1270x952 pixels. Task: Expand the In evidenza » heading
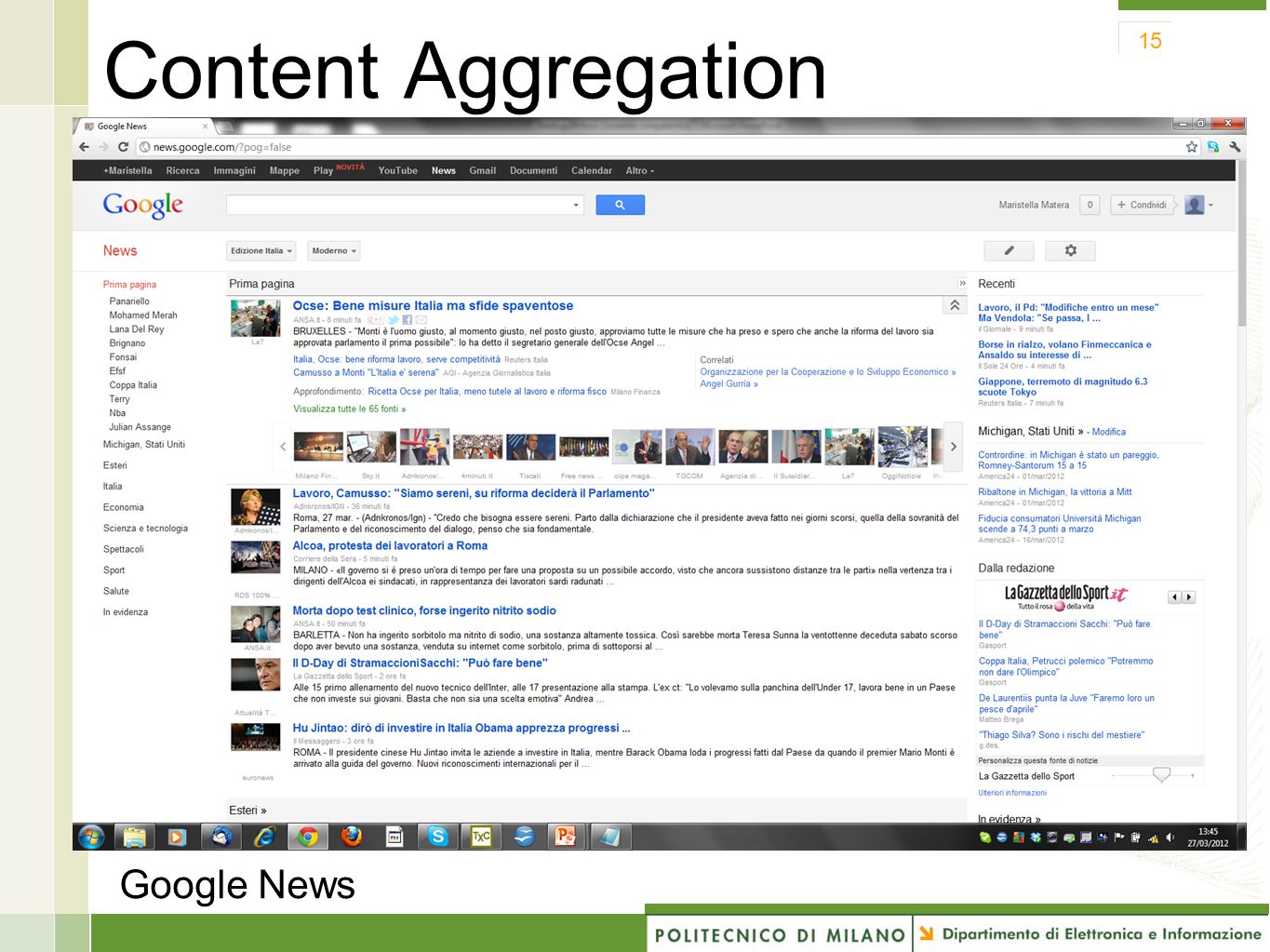click(x=1009, y=819)
